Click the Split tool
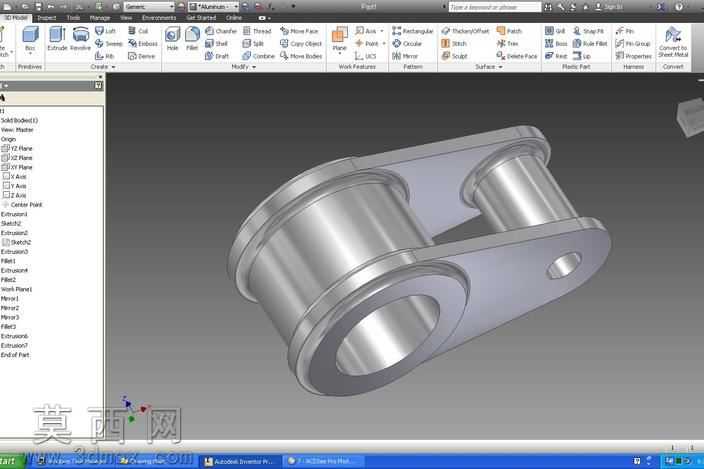Viewport: 704px width, 469px height. pos(253,44)
